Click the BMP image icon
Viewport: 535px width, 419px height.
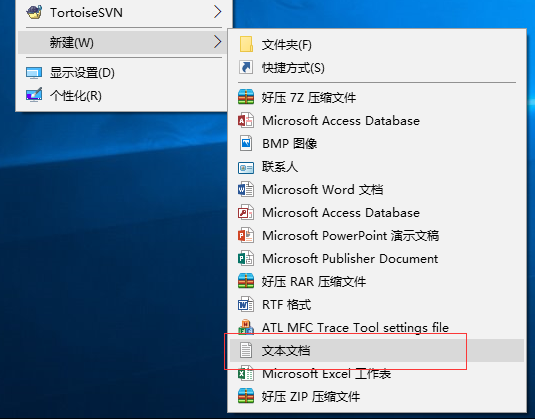pyautogui.click(x=246, y=143)
